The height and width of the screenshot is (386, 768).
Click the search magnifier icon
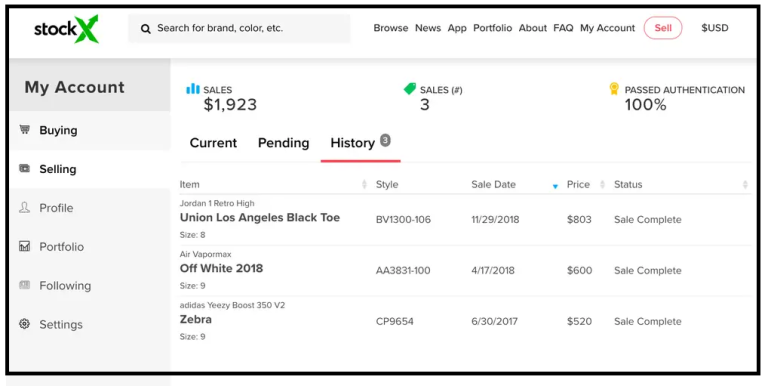145,29
